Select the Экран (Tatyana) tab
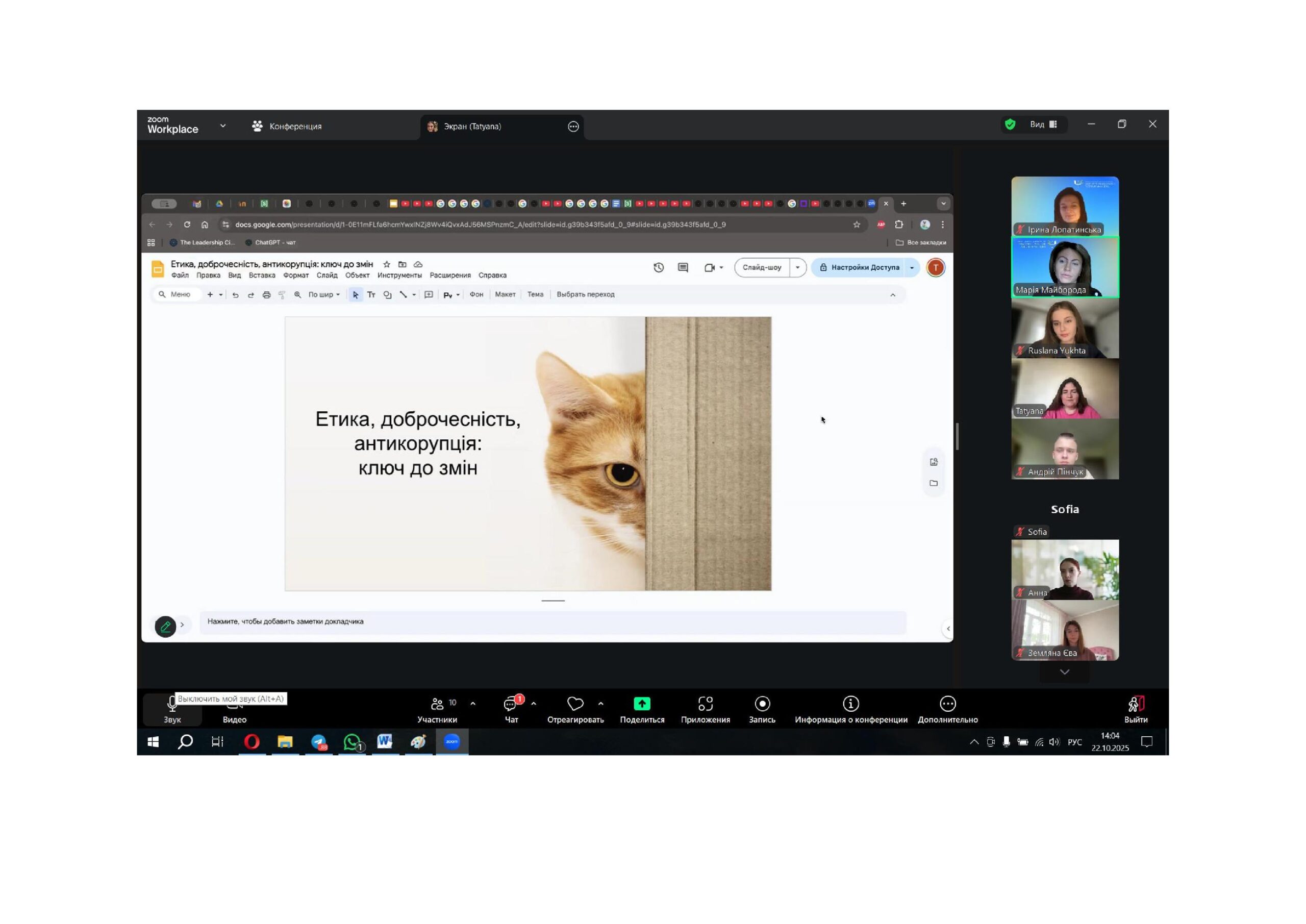 click(472, 127)
